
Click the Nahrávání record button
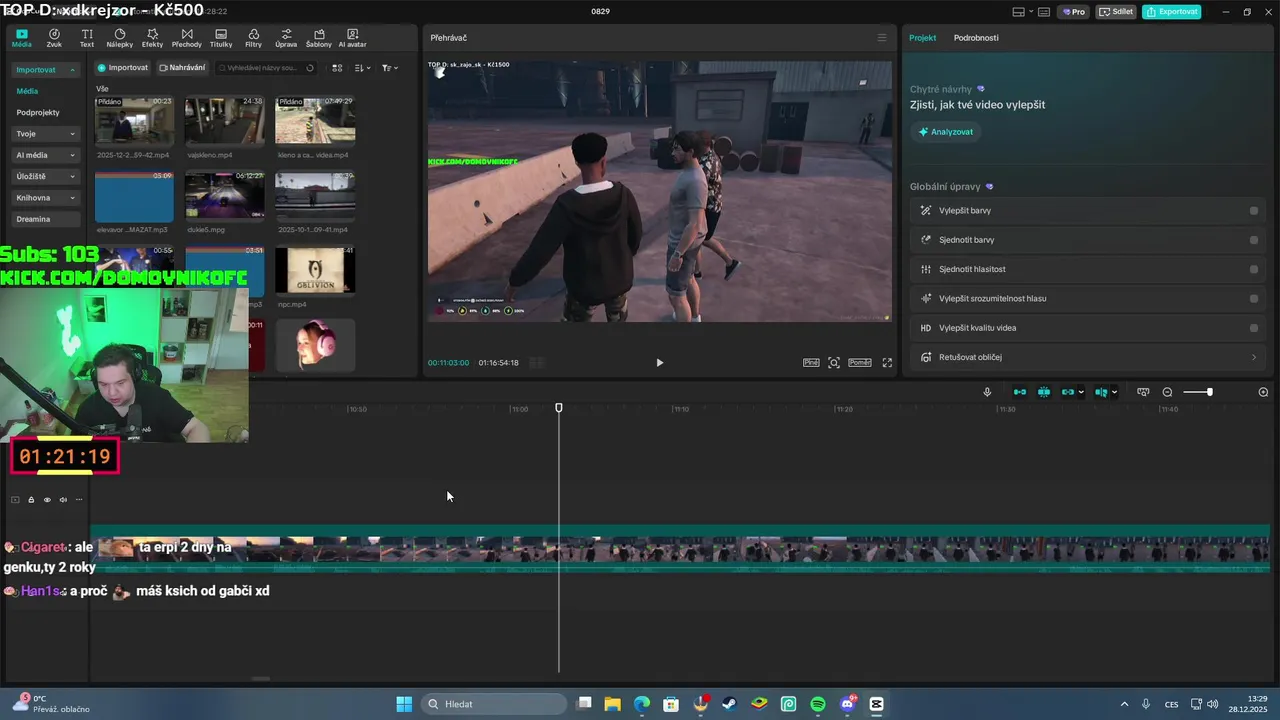182,68
